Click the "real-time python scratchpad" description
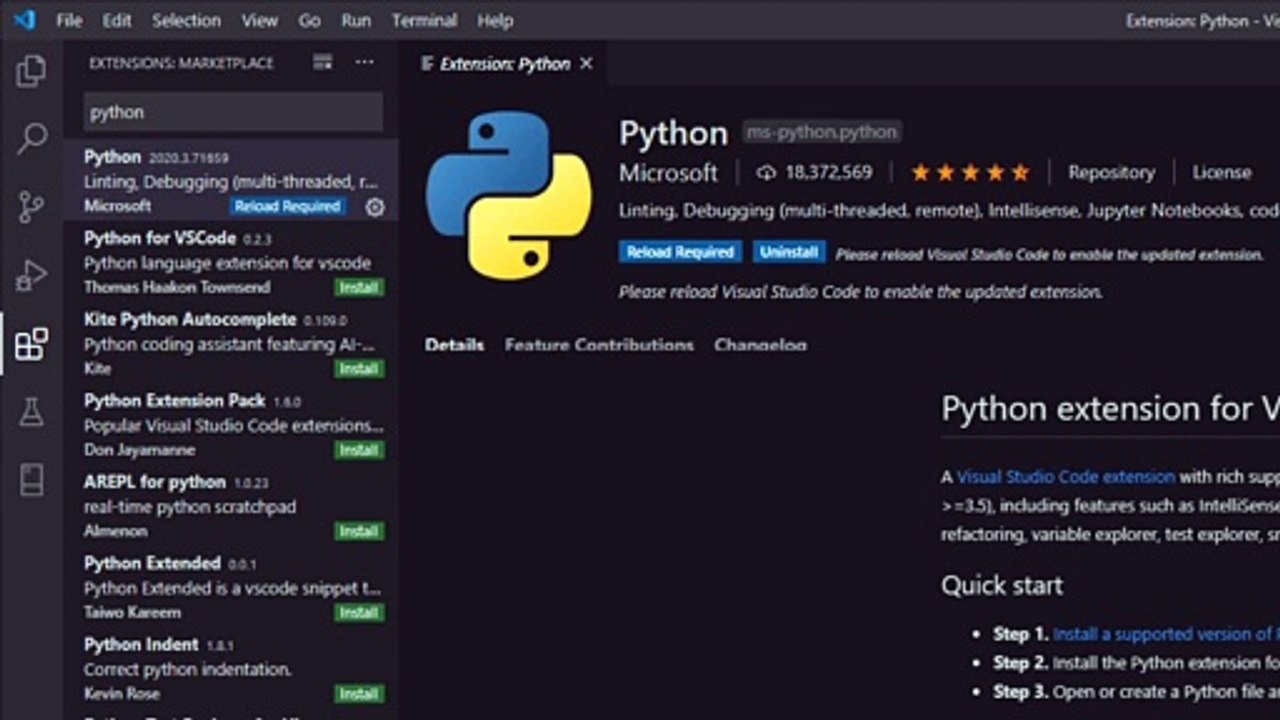The width and height of the screenshot is (1280, 720). click(x=190, y=507)
